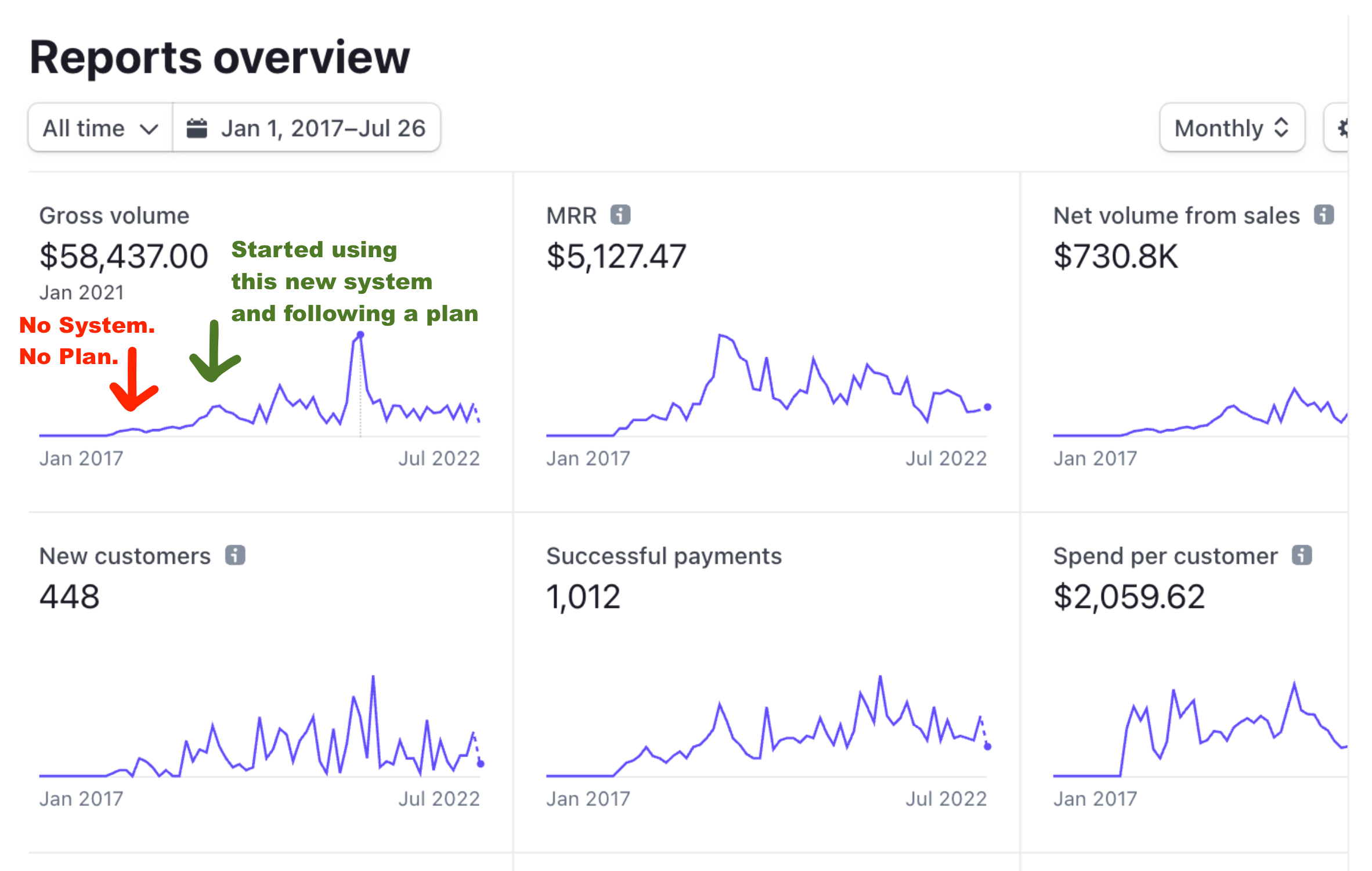Screen dimensions: 1372x871
Task: Click the Spend per customer info icon
Action: point(1302,555)
